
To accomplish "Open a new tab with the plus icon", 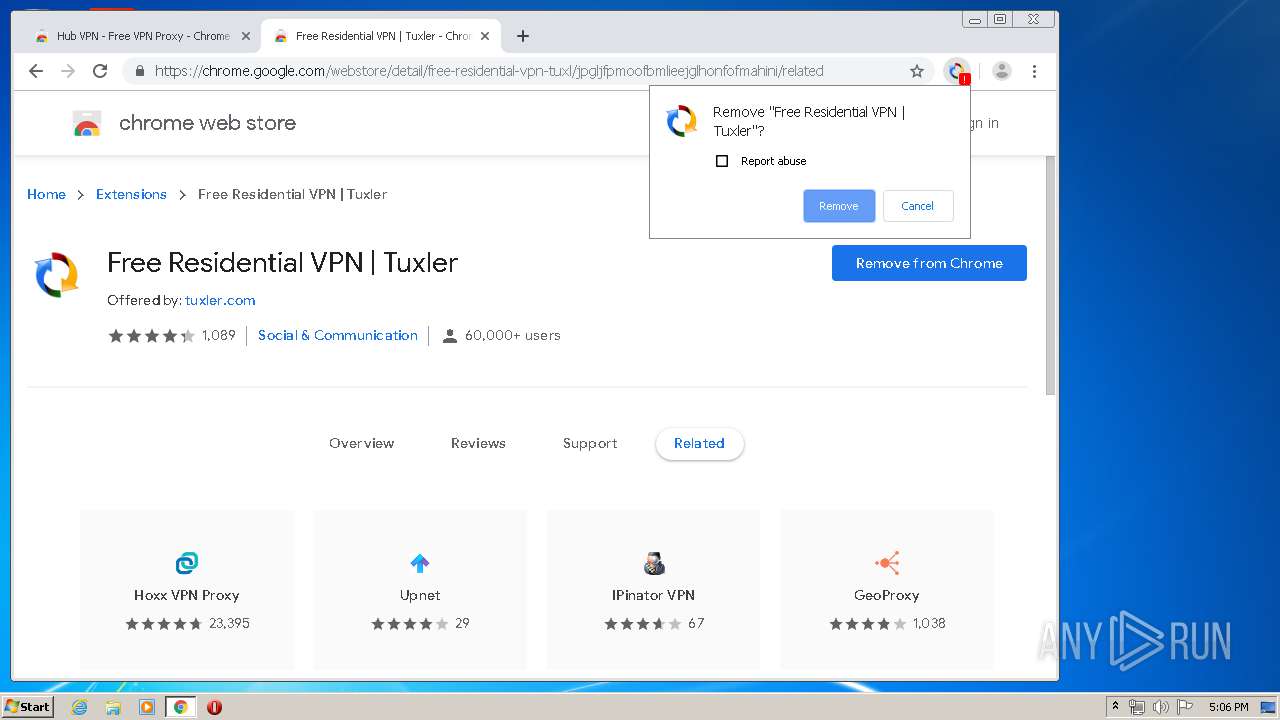I will click(522, 36).
